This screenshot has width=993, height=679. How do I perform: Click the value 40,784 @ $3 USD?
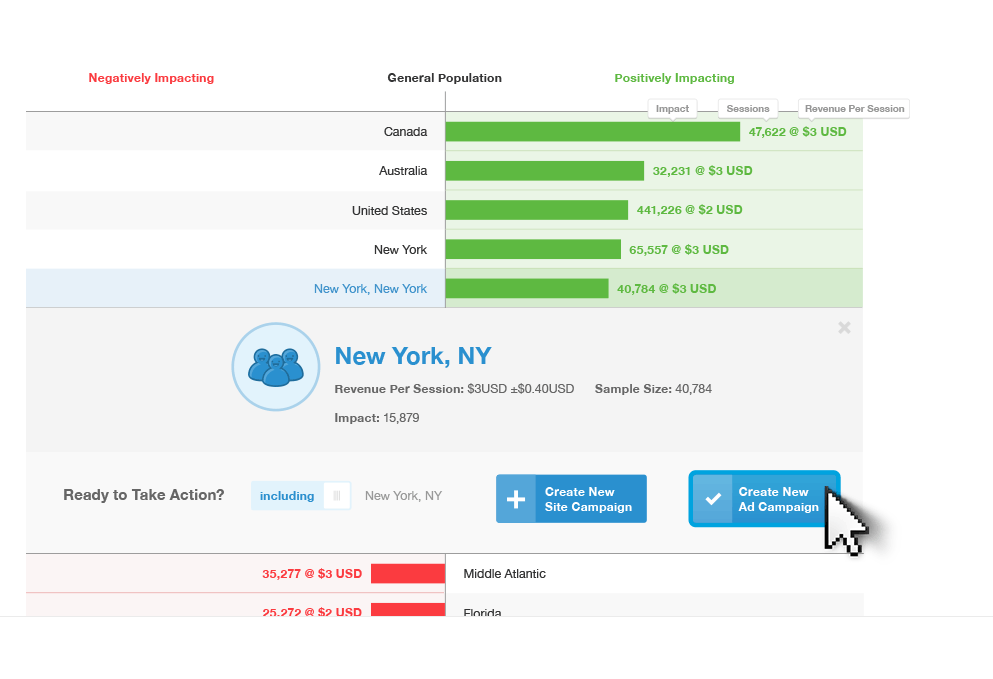click(x=666, y=289)
